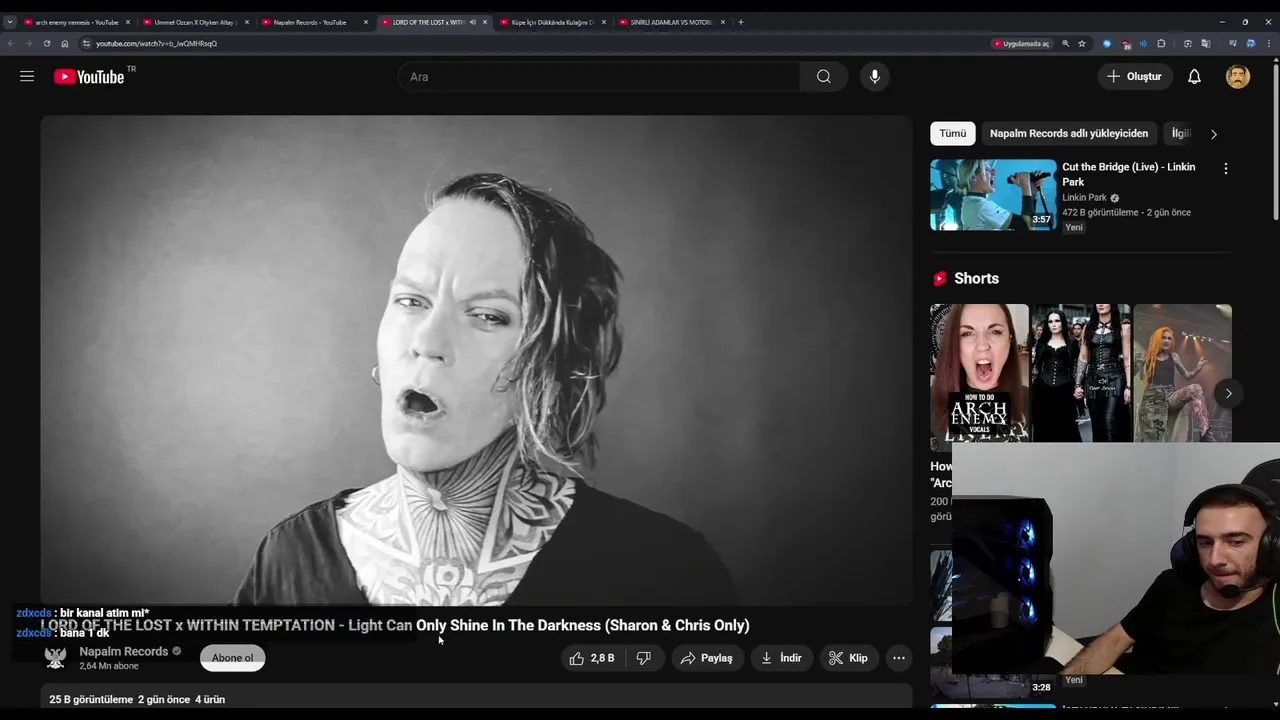
Task: Open the browser zoom magnifier icon
Action: (1065, 43)
